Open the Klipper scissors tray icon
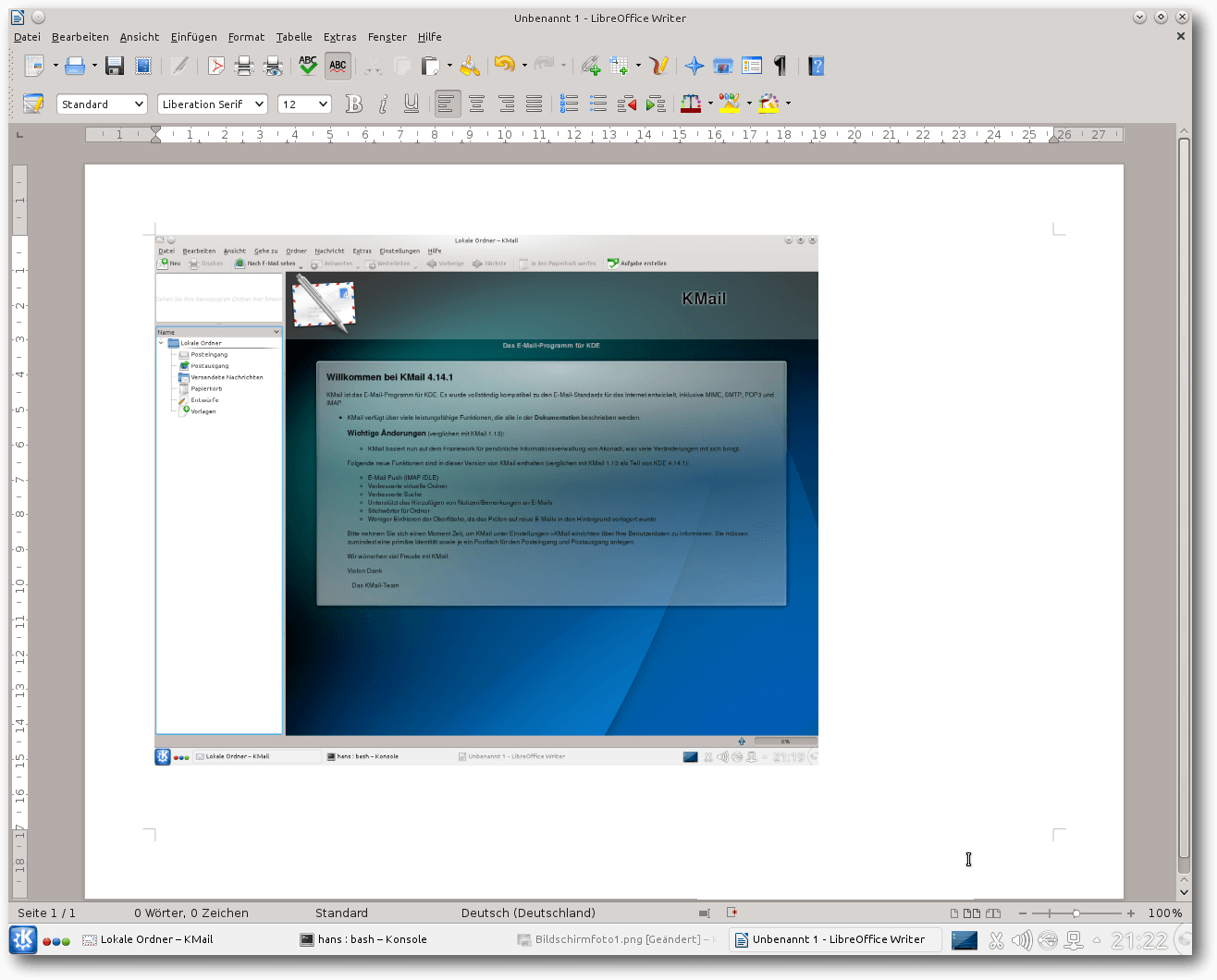This screenshot has width=1217, height=980. click(996, 940)
